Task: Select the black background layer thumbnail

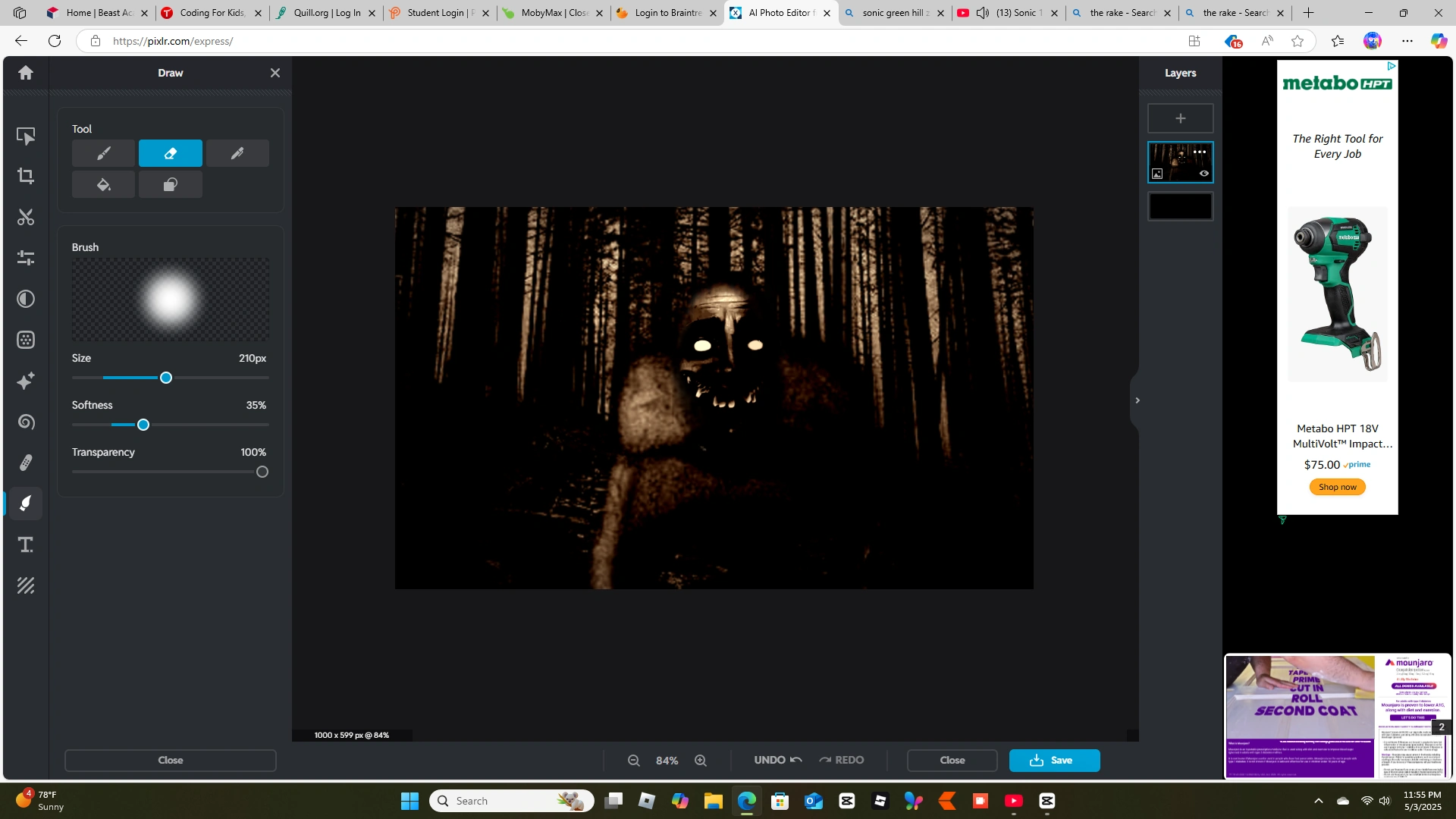Action: coord(1180,206)
